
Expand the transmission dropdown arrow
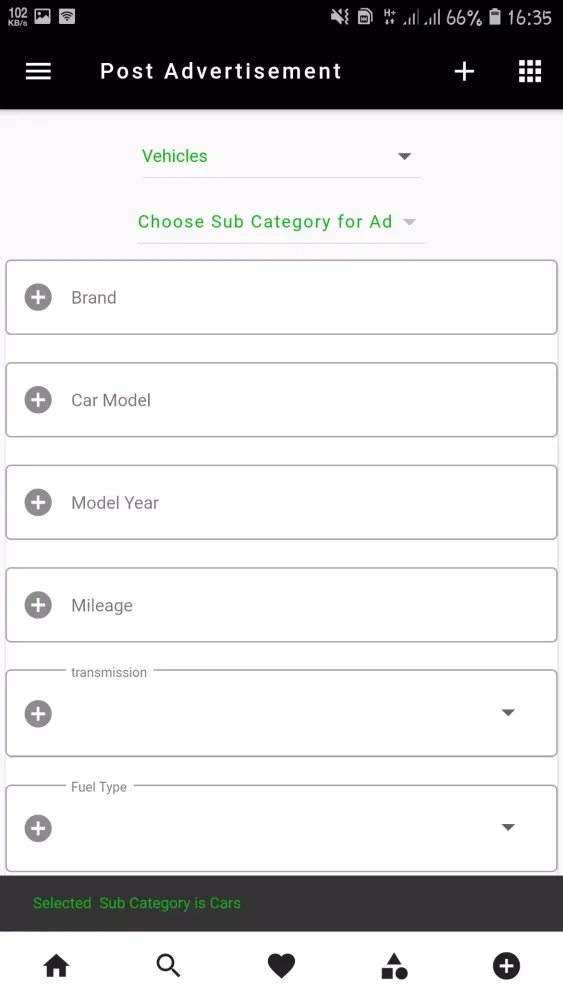click(x=508, y=712)
